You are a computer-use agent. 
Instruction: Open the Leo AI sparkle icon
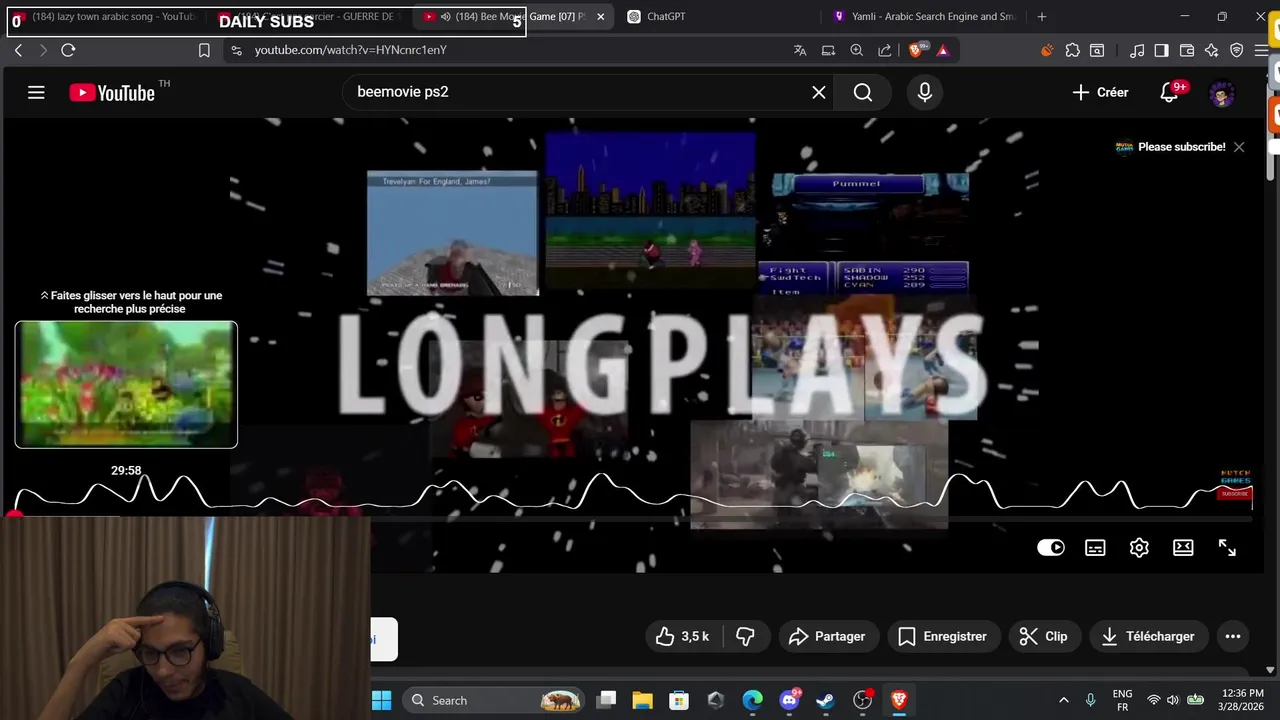(x=1211, y=50)
